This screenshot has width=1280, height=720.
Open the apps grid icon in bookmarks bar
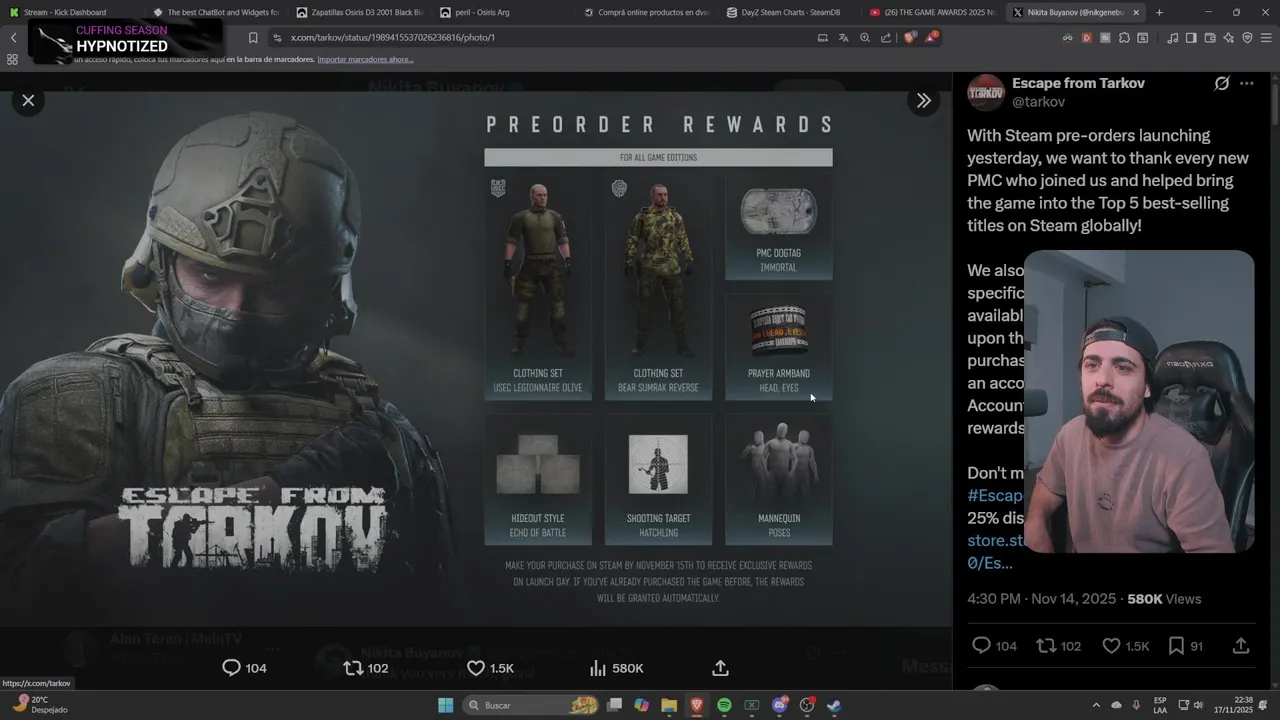(12, 59)
